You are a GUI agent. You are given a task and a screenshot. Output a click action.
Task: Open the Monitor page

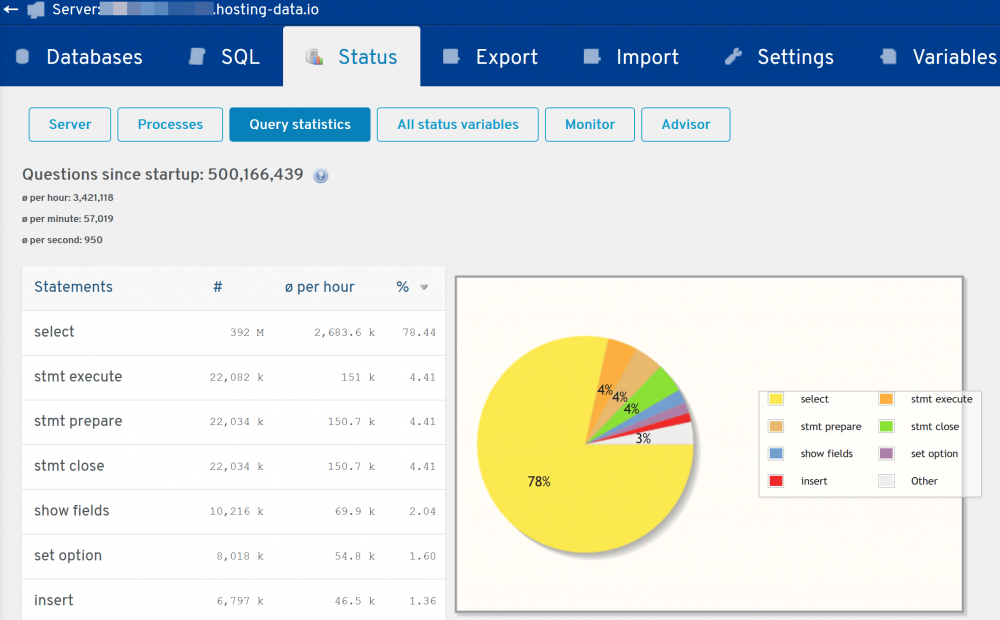click(x=590, y=125)
